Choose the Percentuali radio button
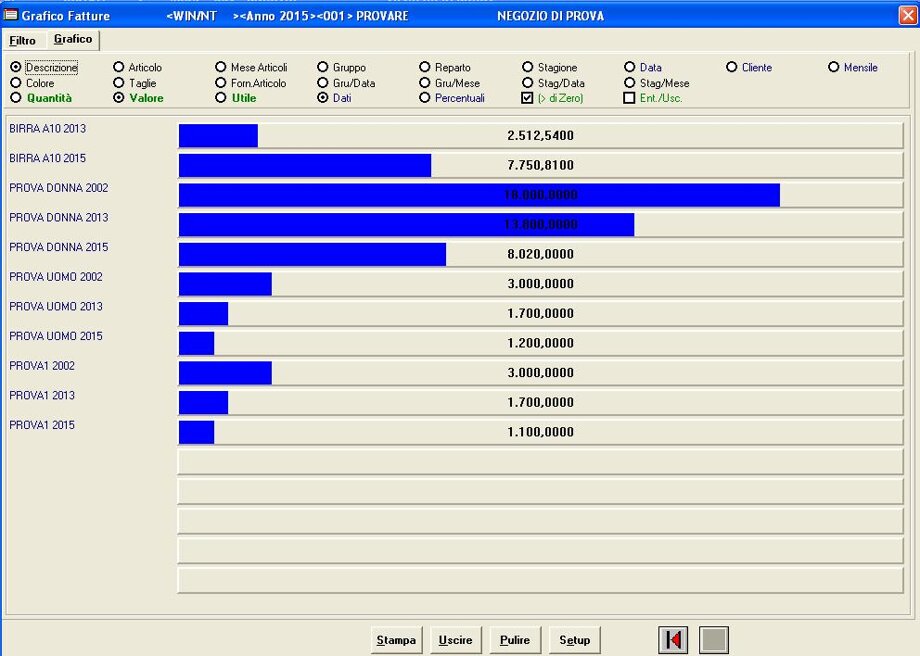The height and width of the screenshot is (656, 920). (x=425, y=98)
